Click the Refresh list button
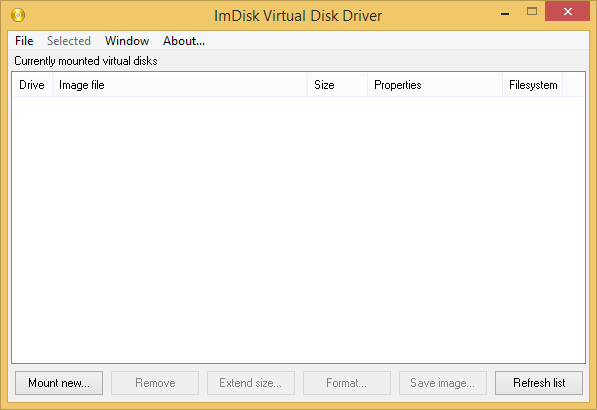Image resolution: width=597 pixels, height=410 pixels. point(539,383)
